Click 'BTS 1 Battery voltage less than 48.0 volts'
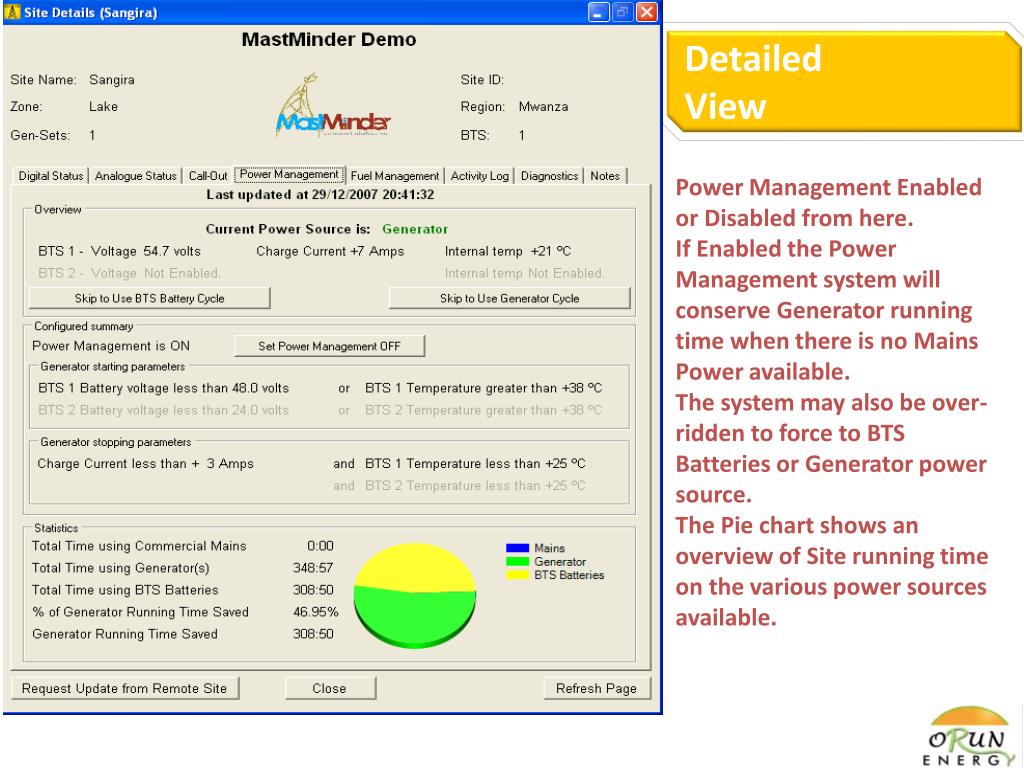Image resolution: width=1024 pixels, height=768 pixels. pos(163,389)
